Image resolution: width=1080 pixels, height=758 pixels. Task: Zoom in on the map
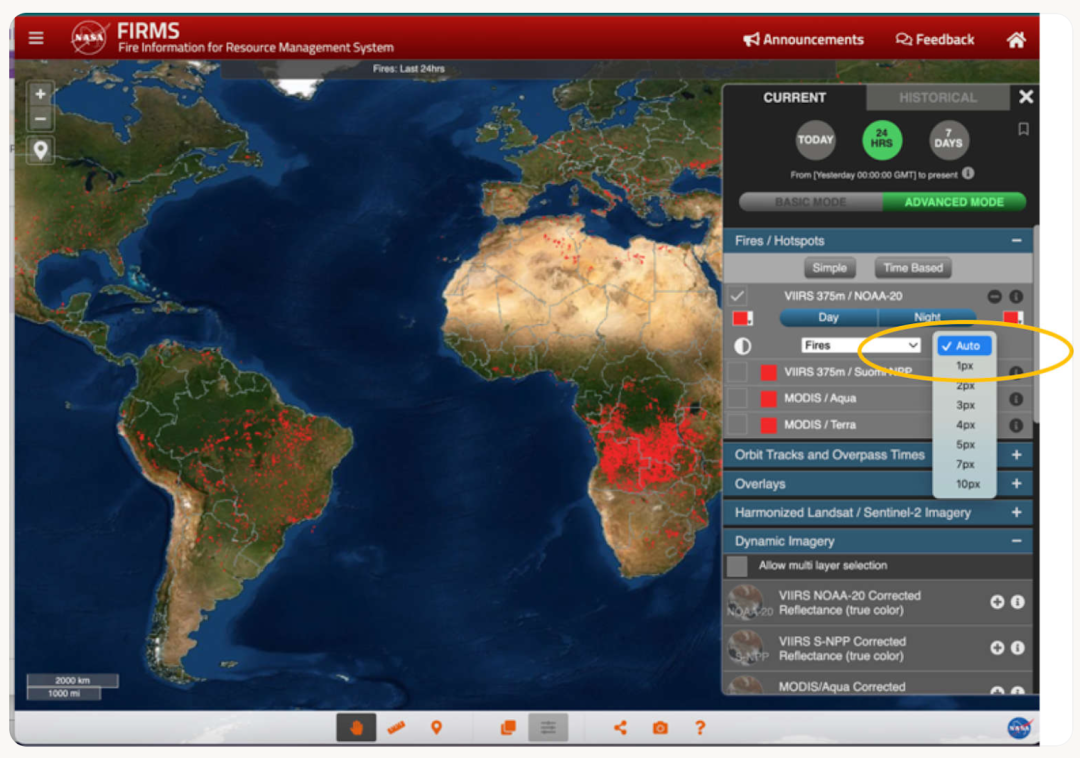[x=41, y=94]
